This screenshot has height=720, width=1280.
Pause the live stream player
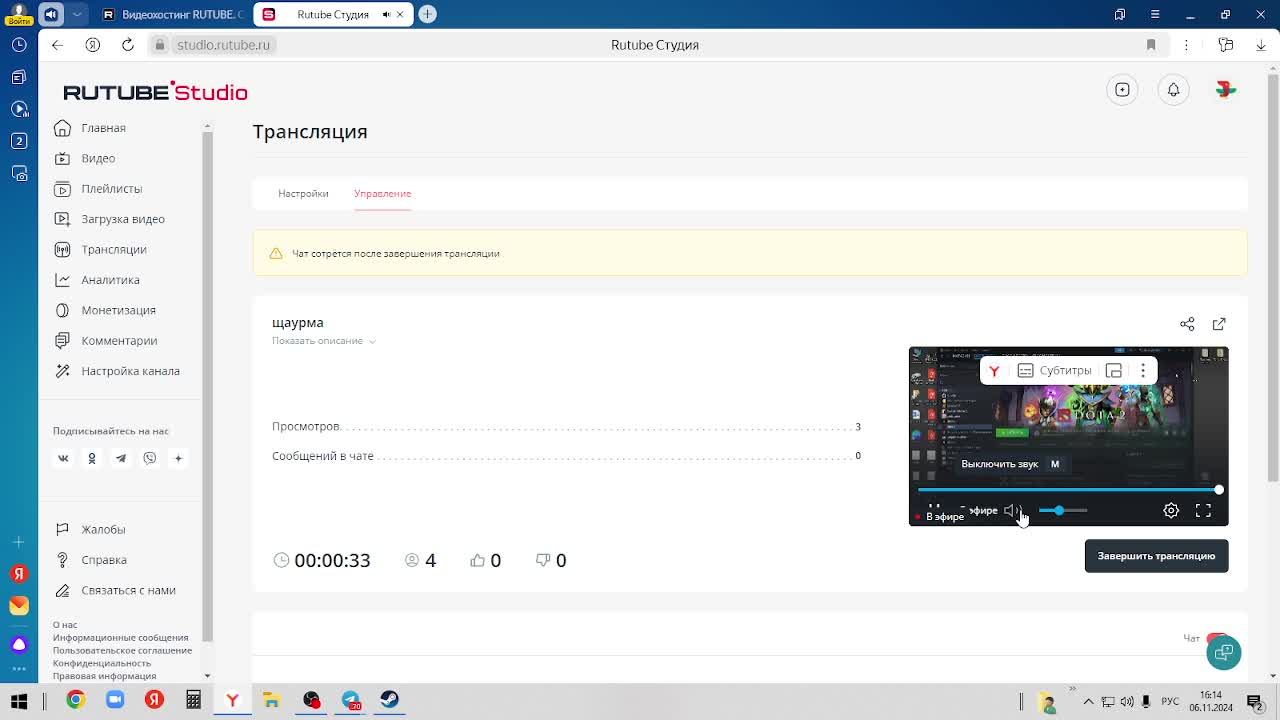[x=933, y=509]
